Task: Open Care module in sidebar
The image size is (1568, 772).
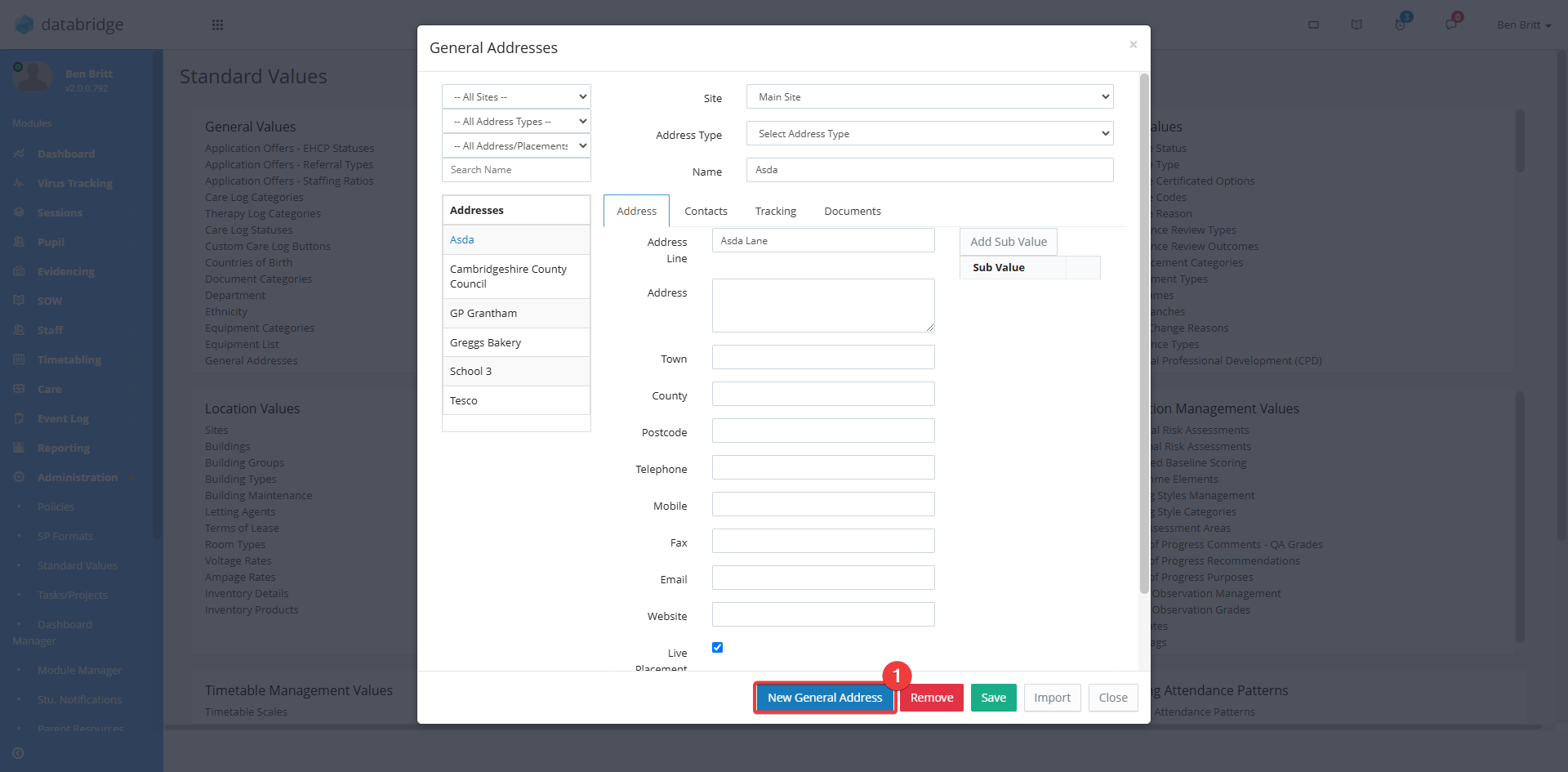Action: tap(49, 389)
